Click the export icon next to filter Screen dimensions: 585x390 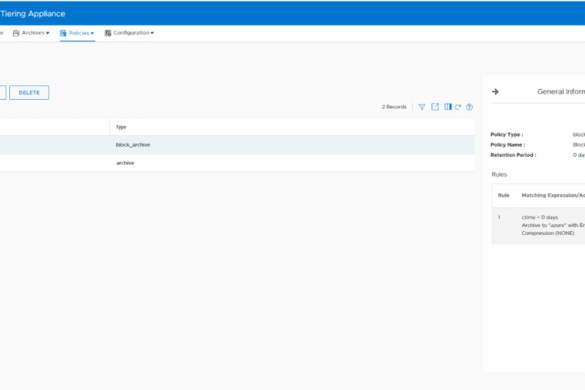pyautogui.click(x=435, y=107)
